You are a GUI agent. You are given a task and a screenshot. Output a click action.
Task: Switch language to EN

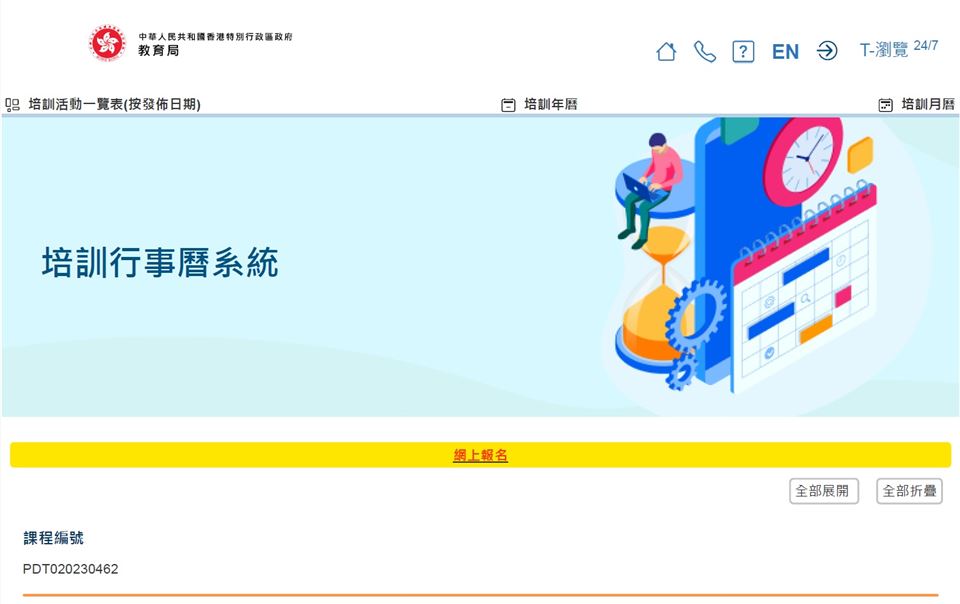(786, 52)
